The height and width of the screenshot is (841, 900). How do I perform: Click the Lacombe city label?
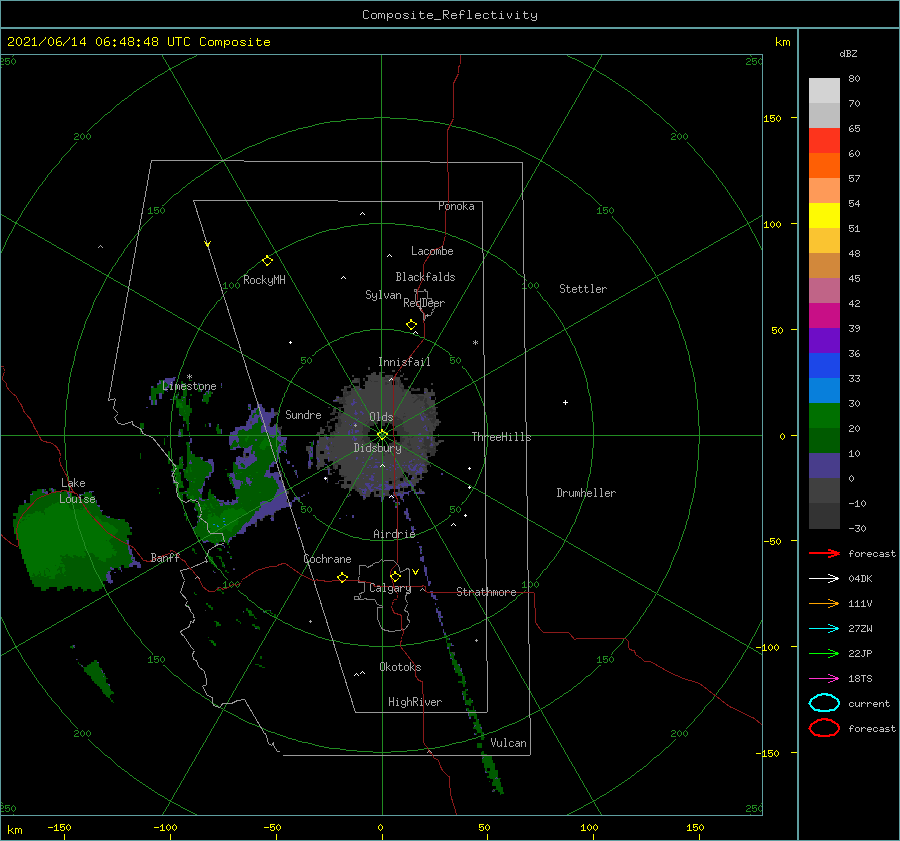tap(432, 251)
